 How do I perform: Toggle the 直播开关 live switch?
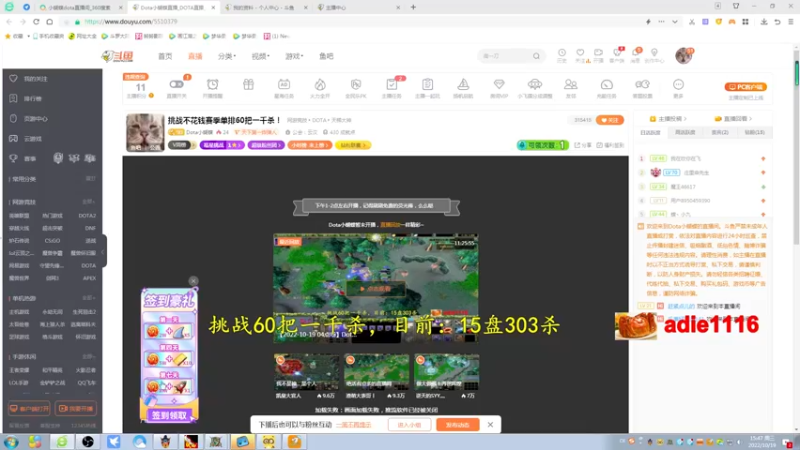[x=177, y=87]
